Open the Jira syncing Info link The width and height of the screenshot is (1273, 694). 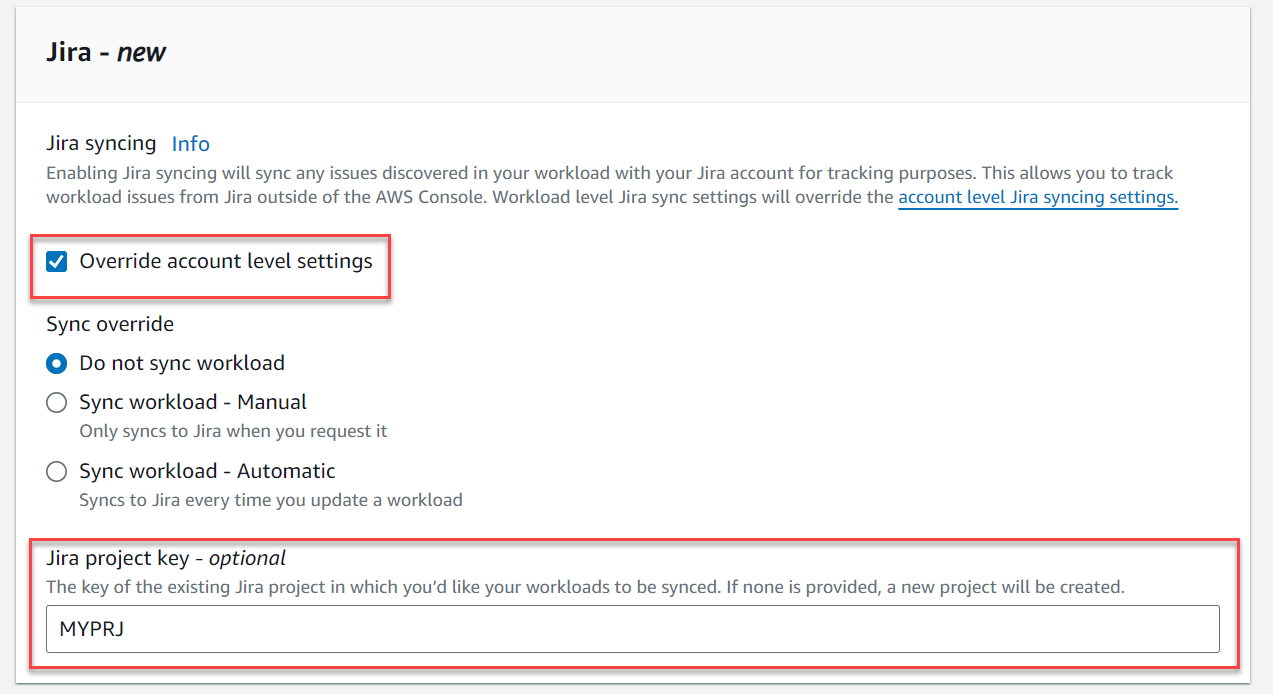(x=190, y=143)
